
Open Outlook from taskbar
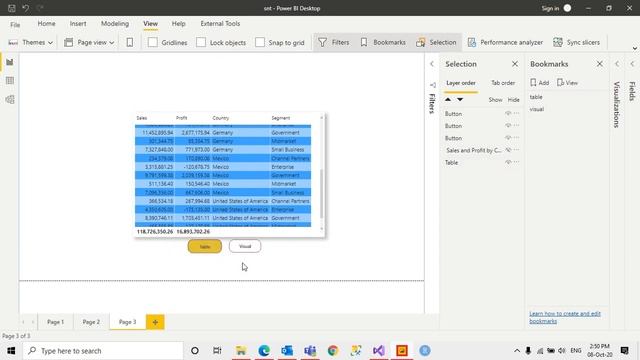point(287,351)
